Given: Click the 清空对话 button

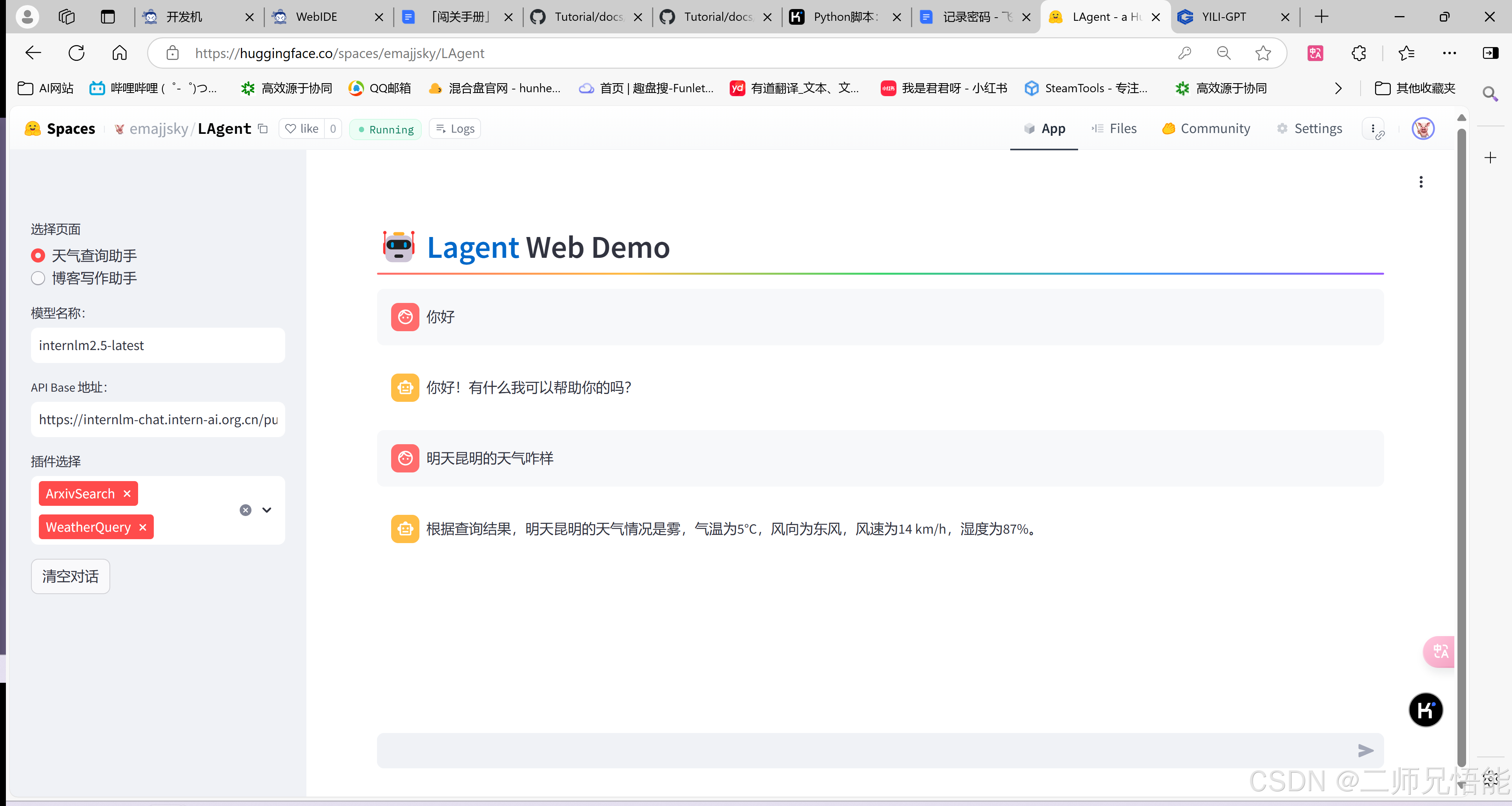Looking at the screenshot, I should click(70, 576).
